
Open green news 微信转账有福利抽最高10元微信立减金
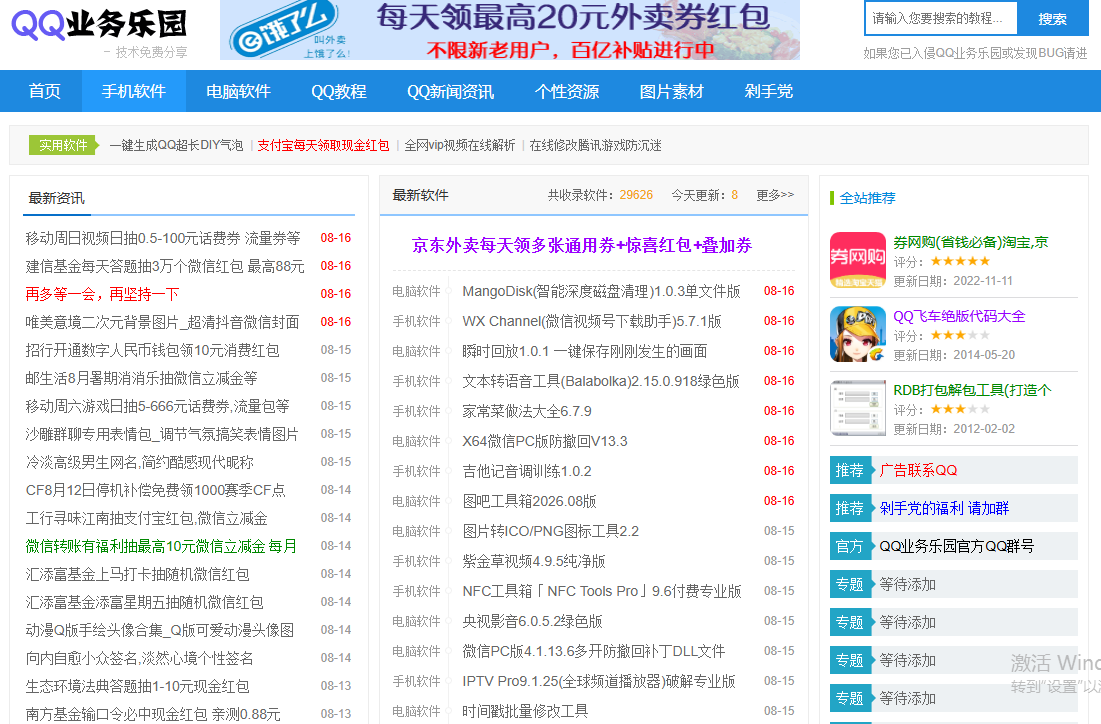click(161, 546)
